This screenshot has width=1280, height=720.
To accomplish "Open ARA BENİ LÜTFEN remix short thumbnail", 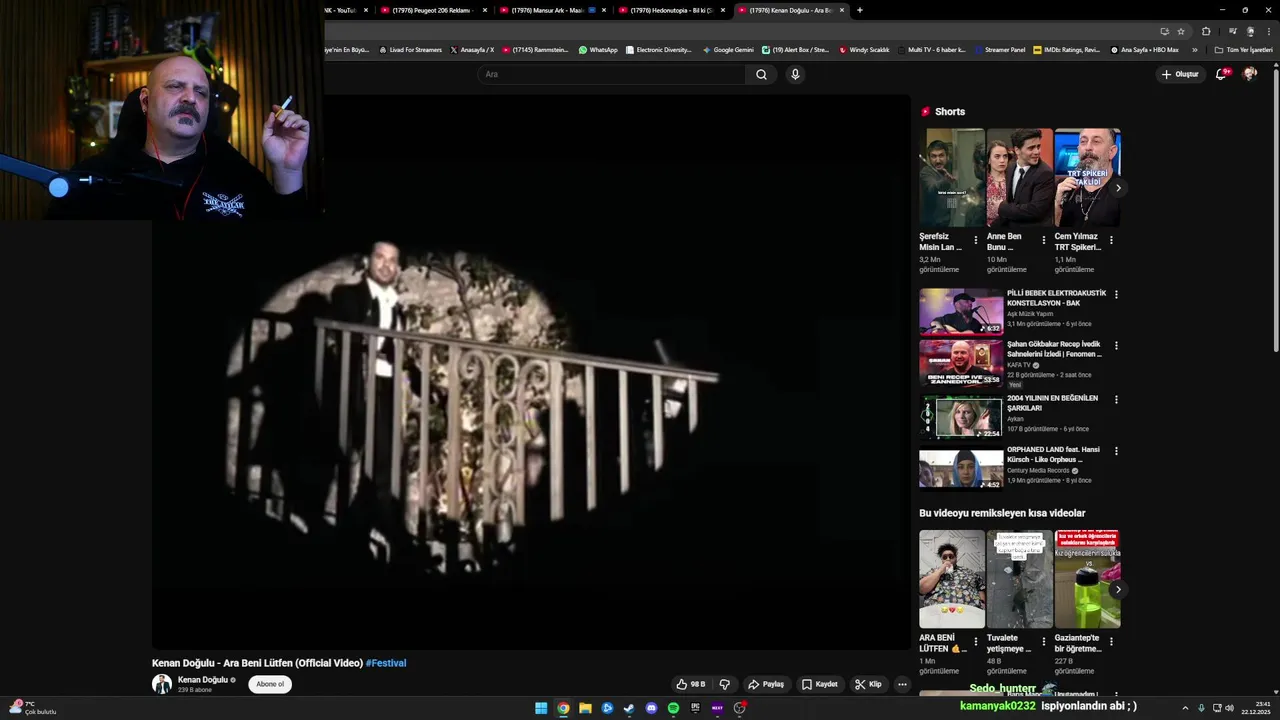I will pos(952,579).
